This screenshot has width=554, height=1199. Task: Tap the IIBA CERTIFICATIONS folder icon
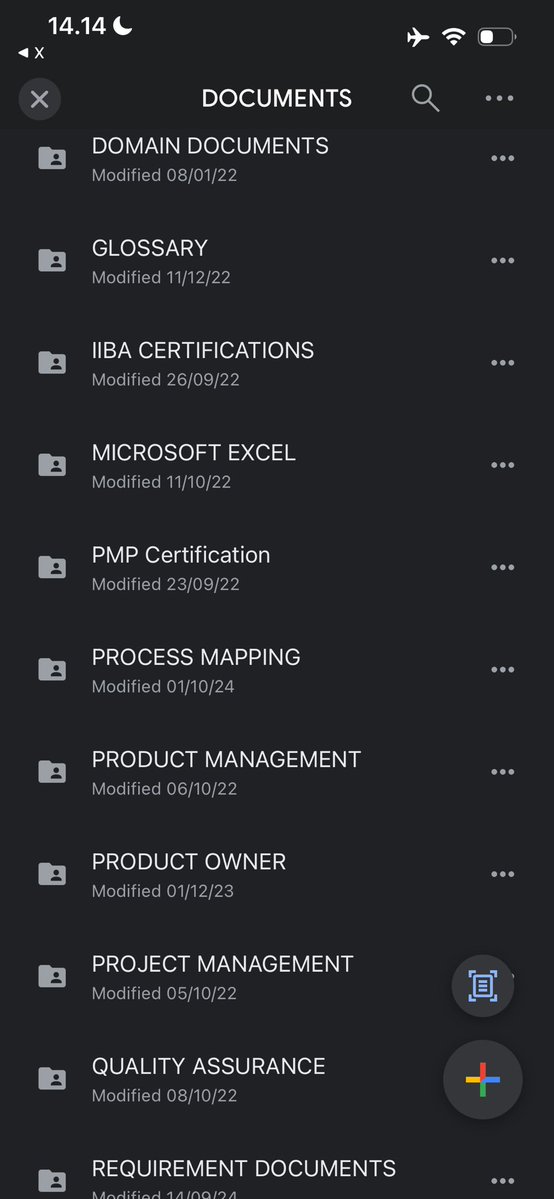click(x=52, y=362)
